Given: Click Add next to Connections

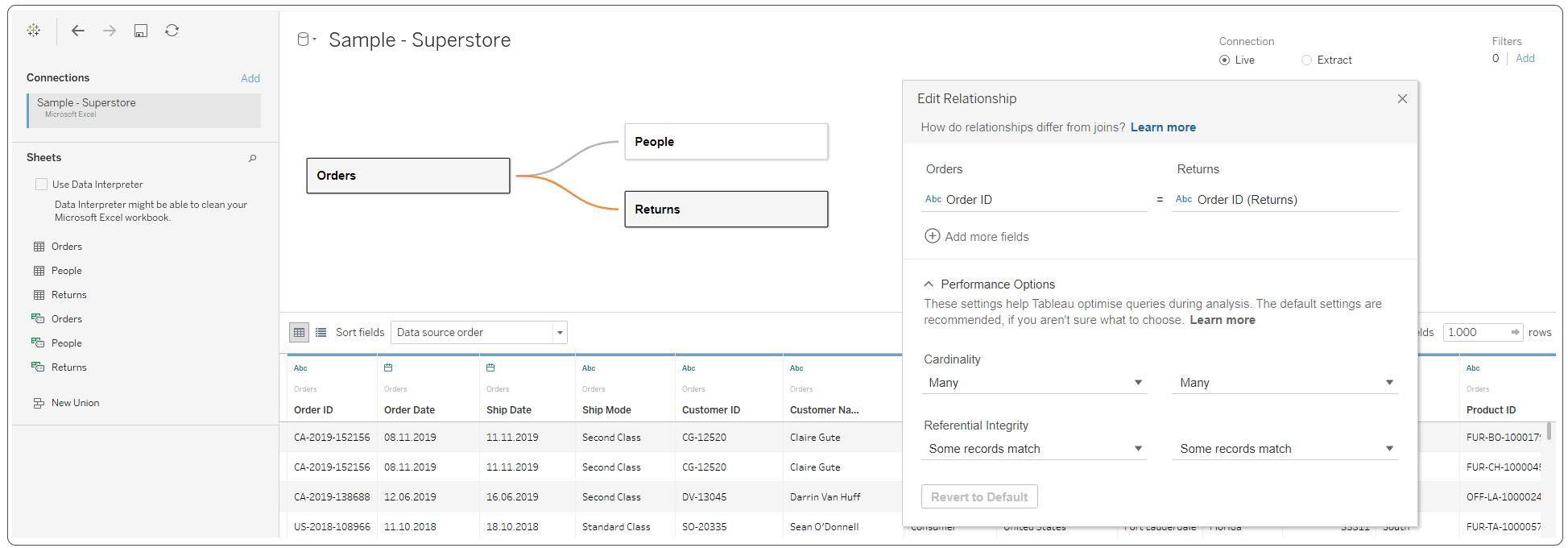Looking at the screenshot, I should (250, 78).
